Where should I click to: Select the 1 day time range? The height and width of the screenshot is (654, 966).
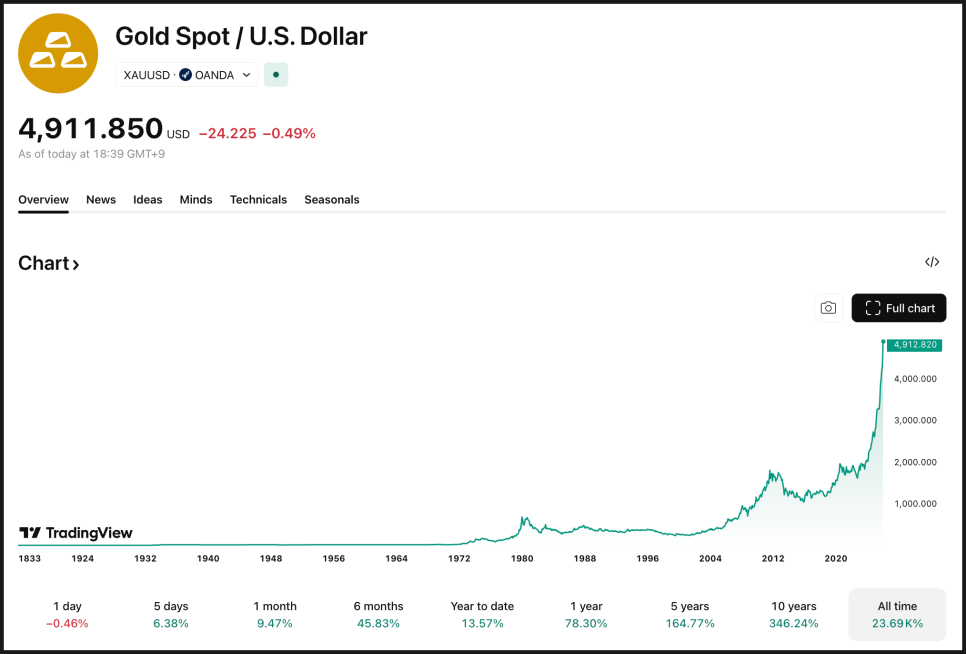[x=69, y=614]
